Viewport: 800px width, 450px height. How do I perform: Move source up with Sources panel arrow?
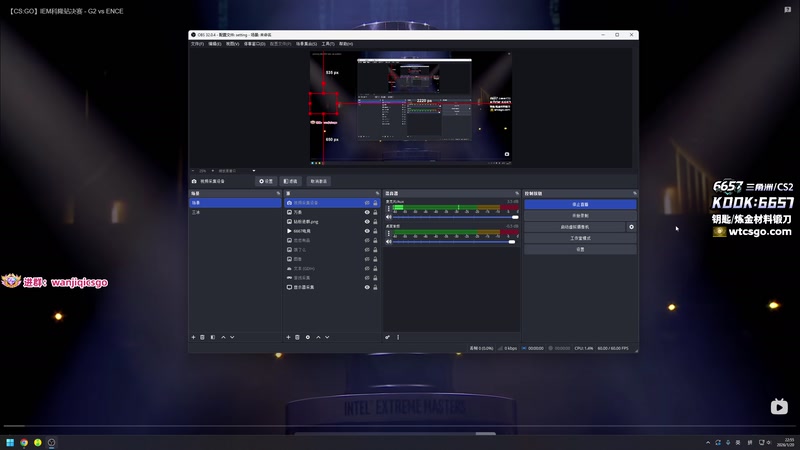[318, 337]
